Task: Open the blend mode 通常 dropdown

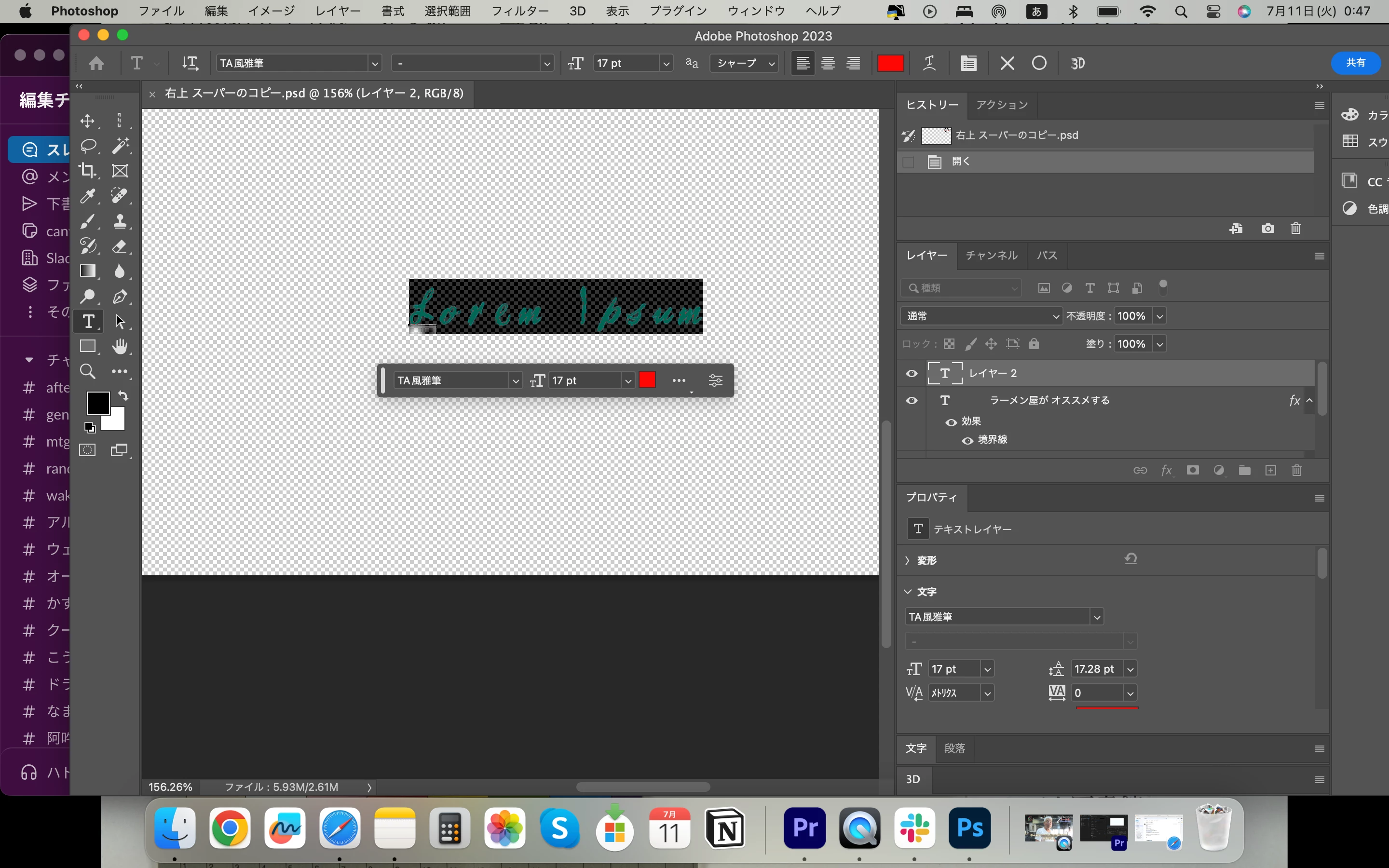Action: (981, 316)
